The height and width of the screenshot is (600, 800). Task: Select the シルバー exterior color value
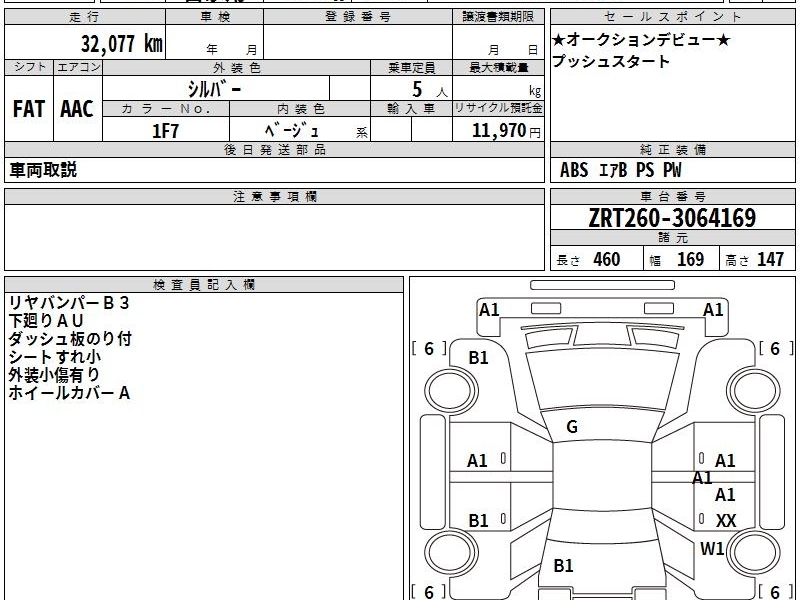coord(215,89)
